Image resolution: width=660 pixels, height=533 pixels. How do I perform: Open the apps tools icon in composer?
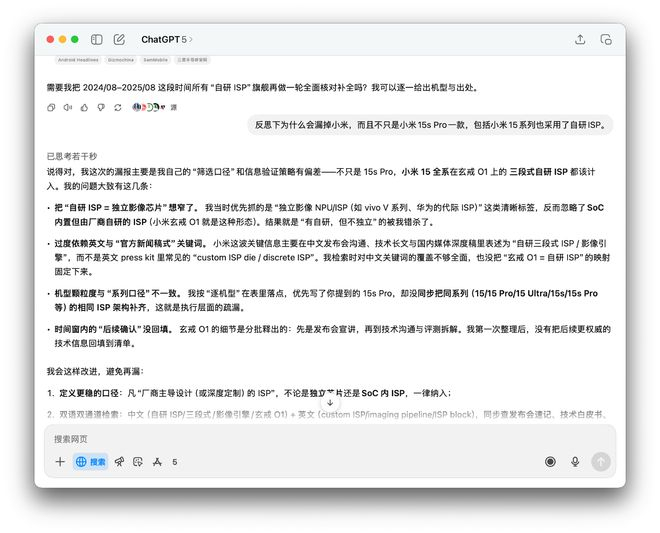157,462
